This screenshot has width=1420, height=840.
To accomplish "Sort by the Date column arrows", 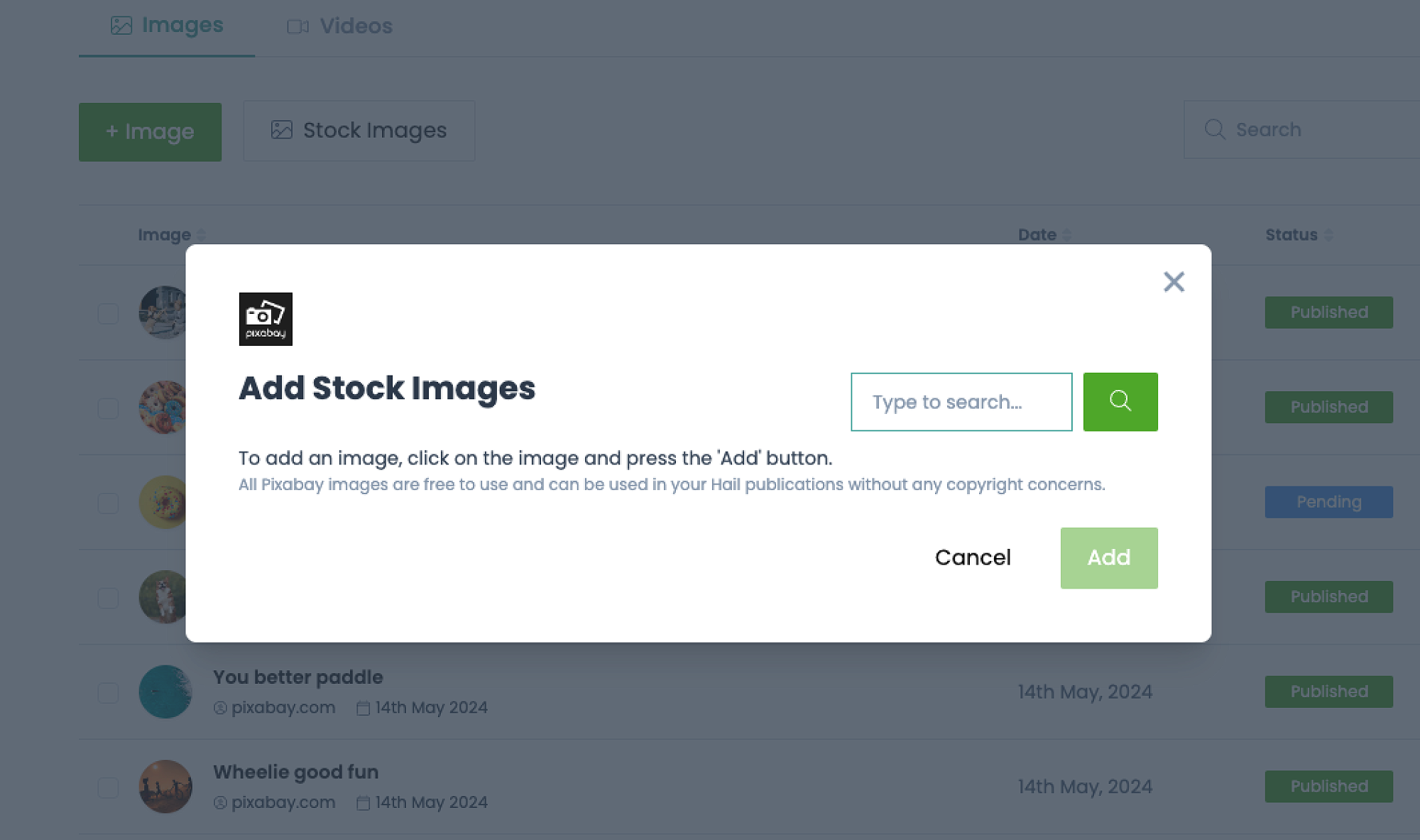I will click(x=1066, y=235).
